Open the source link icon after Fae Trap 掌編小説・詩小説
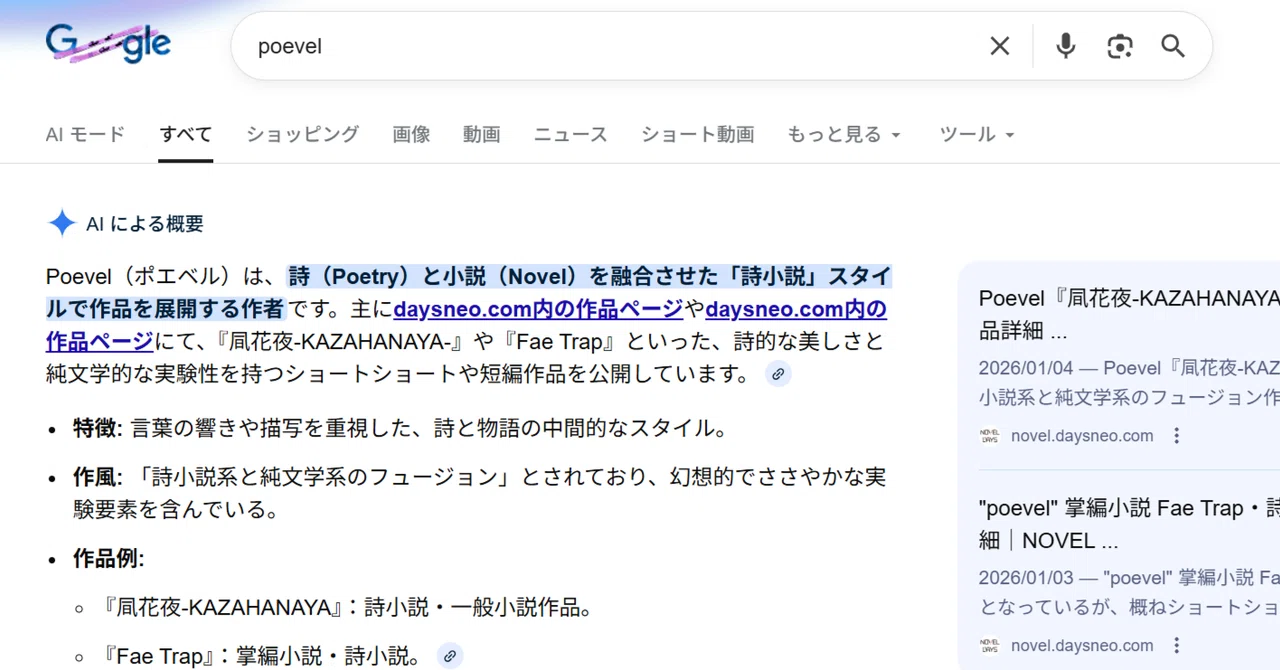1280x670 pixels. [x=450, y=656]
